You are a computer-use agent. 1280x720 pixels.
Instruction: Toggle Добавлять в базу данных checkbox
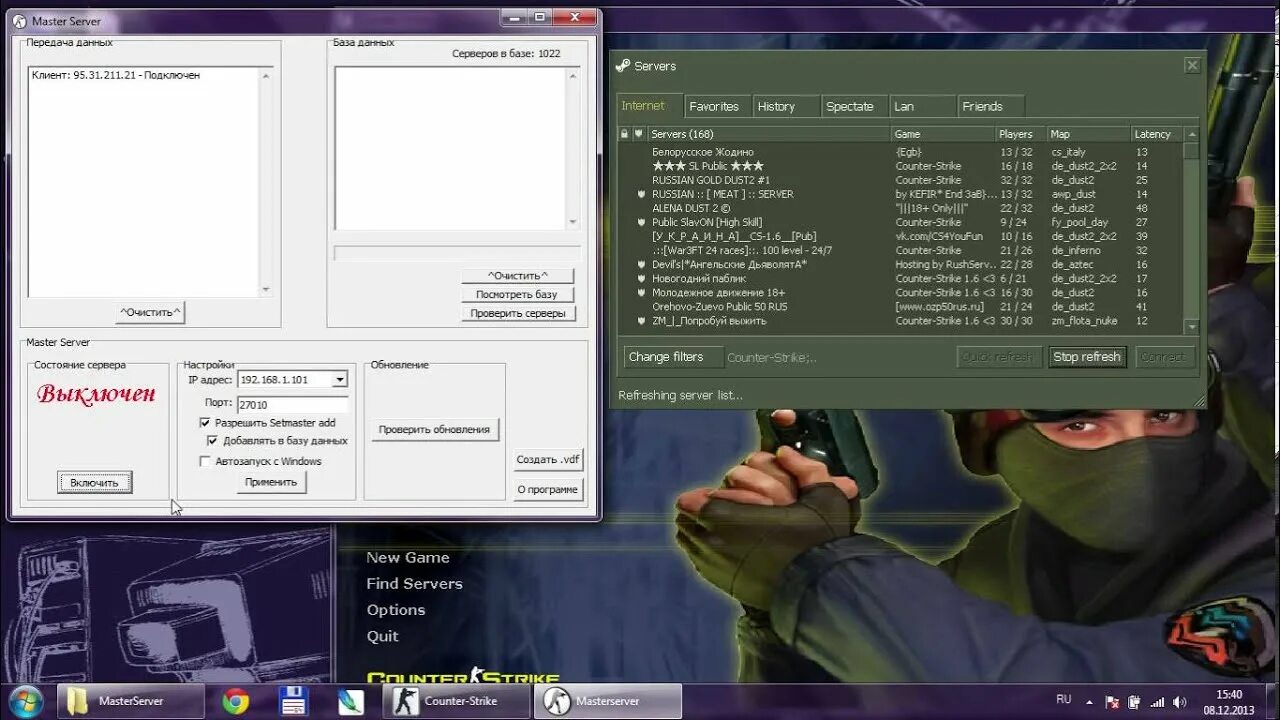pos(213,440)
